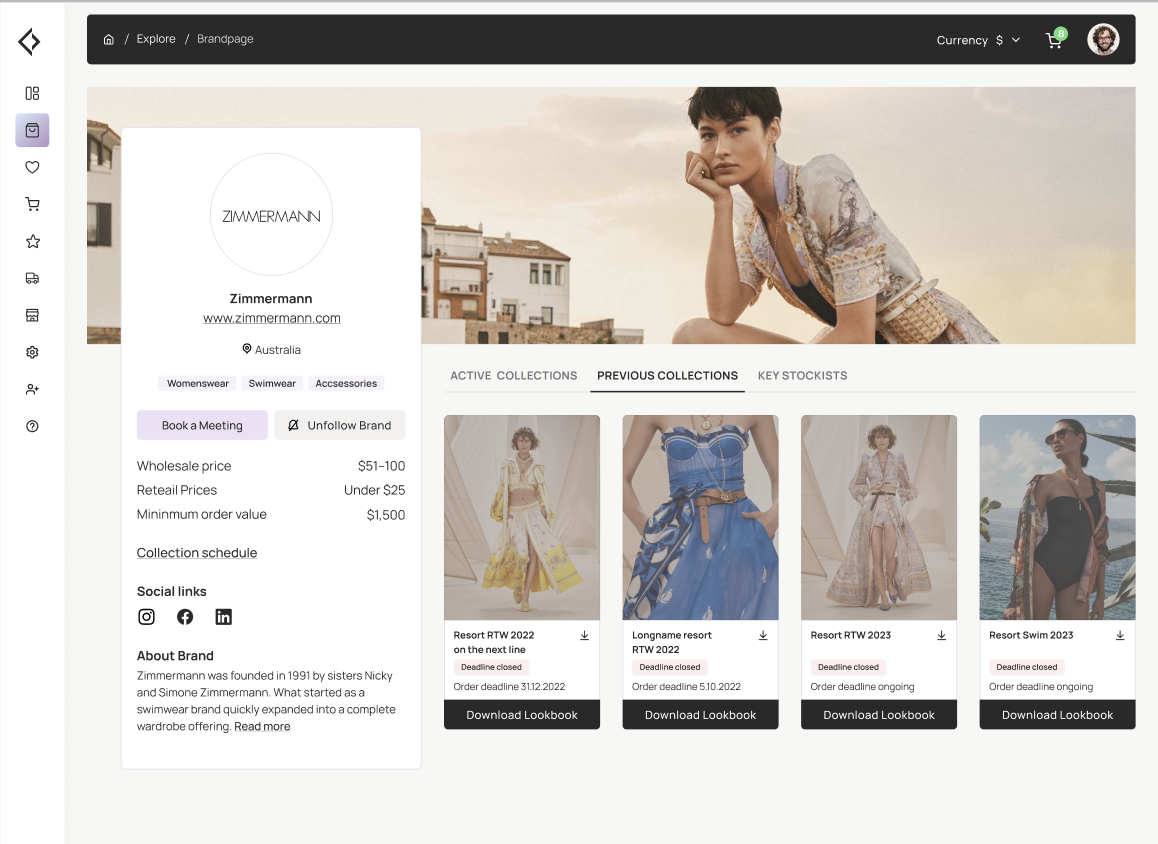Click the Zimmermann logo circle
Viewport: 1158px width, 844px height.
click(x=271, y=215)
